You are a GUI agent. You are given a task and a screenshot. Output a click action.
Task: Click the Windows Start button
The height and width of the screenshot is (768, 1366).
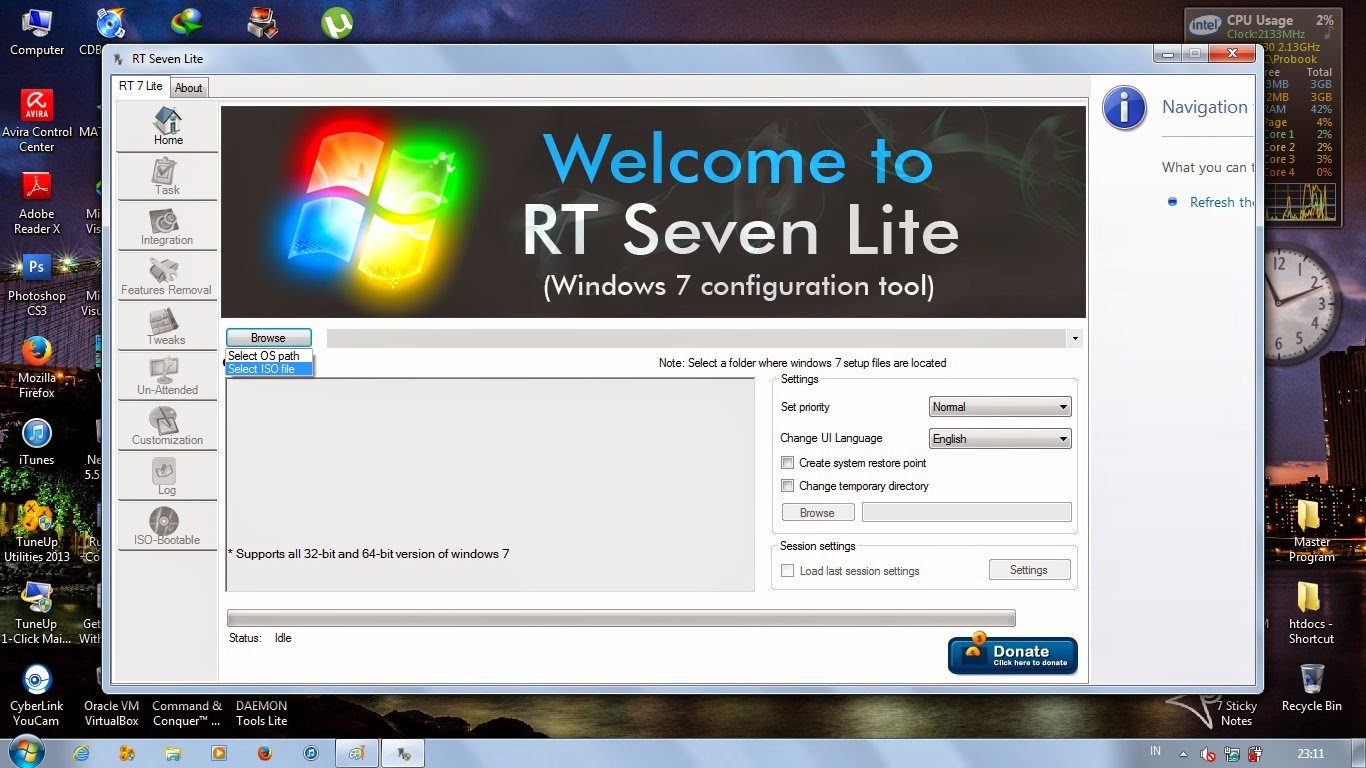26,751
